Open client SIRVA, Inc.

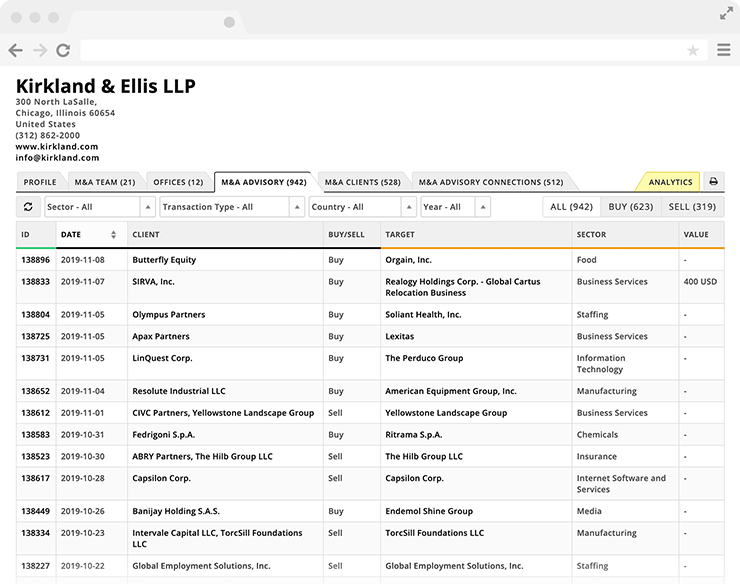(x=153, y=282)
